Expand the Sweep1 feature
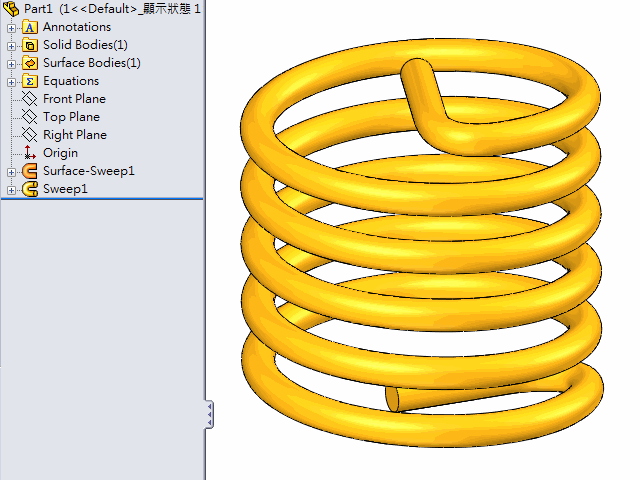The height and width of the screenshot is (480, 640). pos(11,190)
